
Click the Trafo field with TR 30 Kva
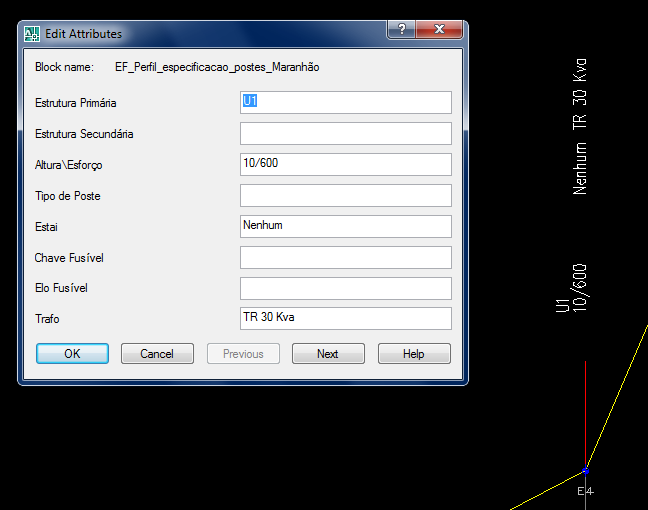click(x=346, y=318)
